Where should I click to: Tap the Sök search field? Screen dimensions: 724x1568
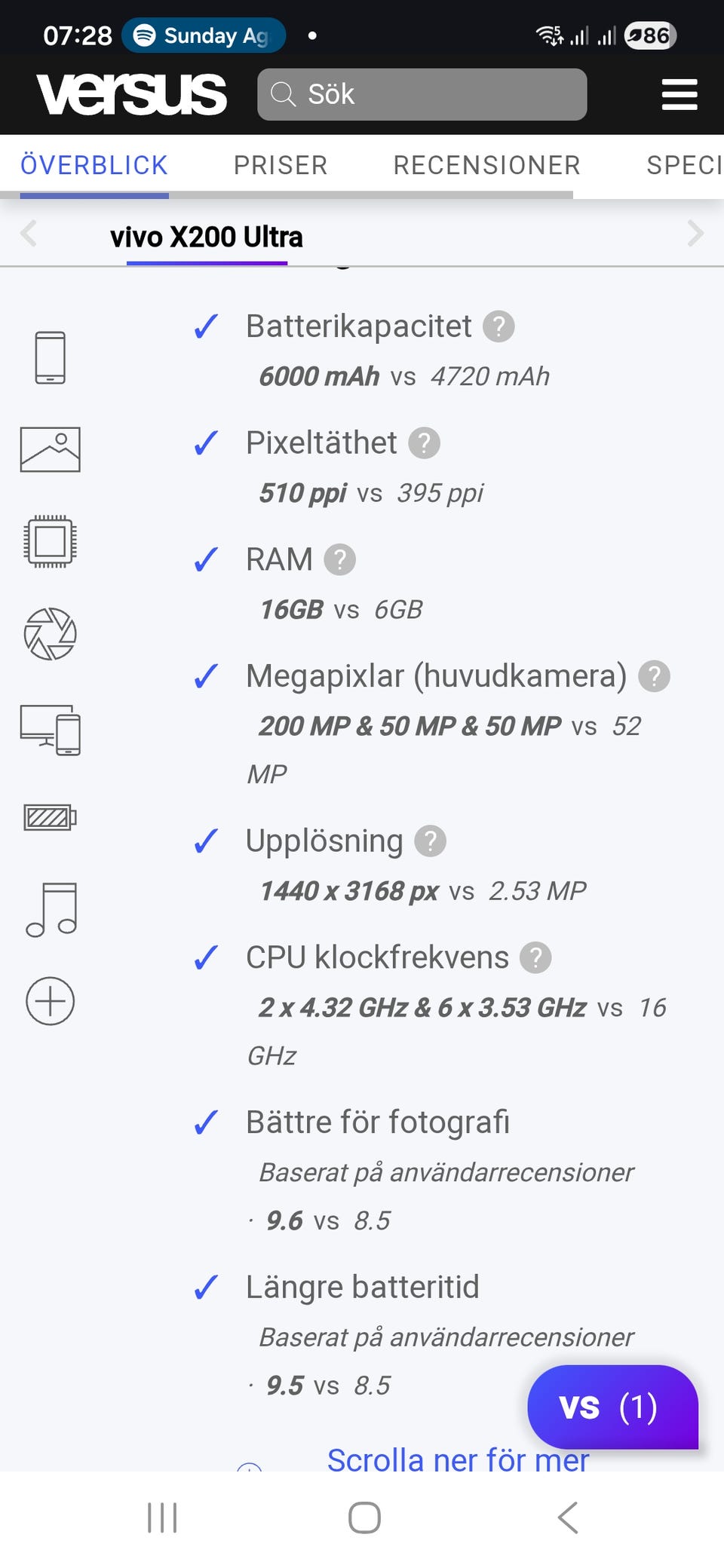coord(422,94)
